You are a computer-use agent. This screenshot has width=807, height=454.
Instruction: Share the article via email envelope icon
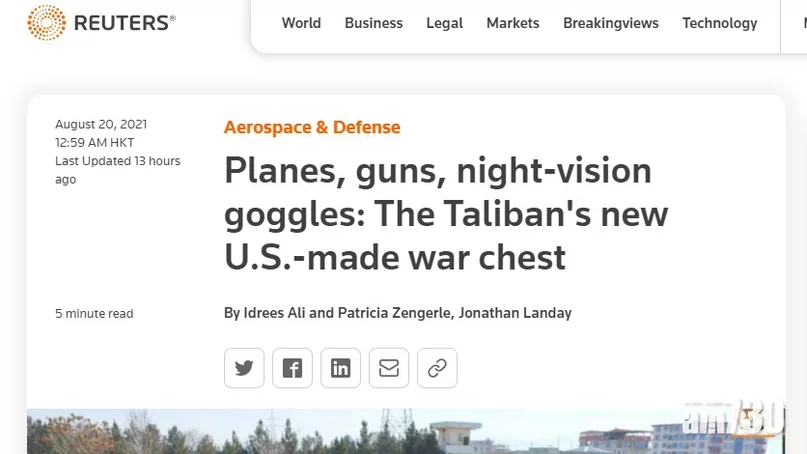pos(389,368)
